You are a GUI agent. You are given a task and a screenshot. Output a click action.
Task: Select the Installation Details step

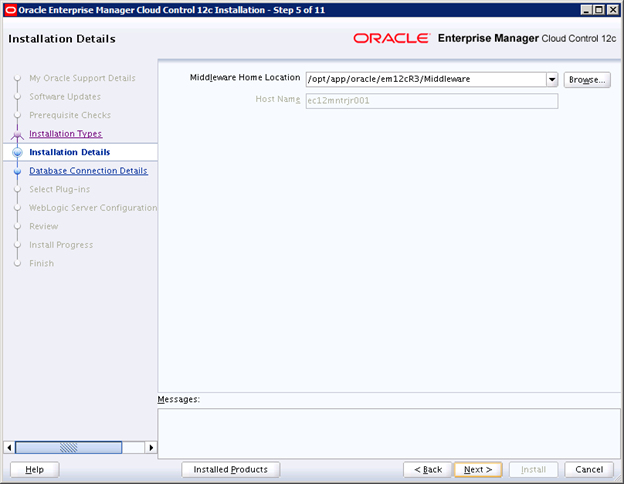coord(69,152)
